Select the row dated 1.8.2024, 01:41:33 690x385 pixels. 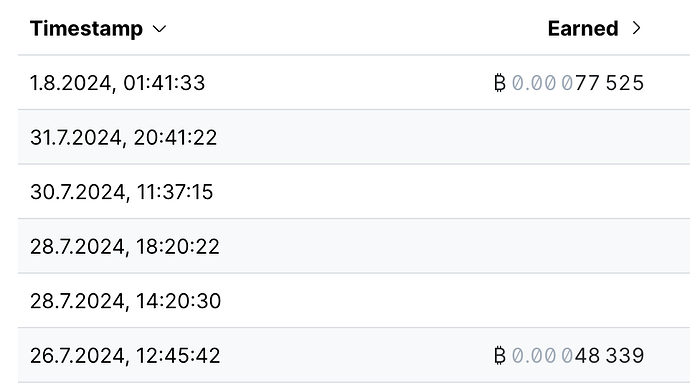click(x=354, y=83)
